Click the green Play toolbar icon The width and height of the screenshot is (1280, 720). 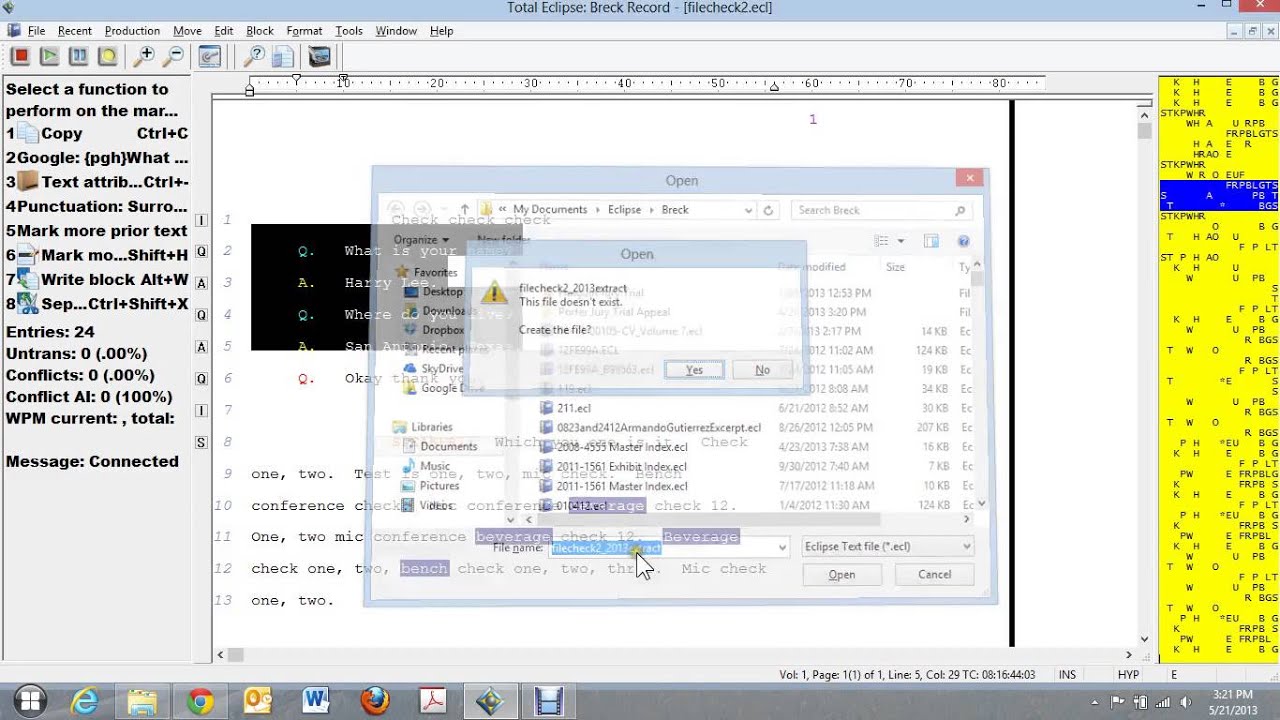tap(49, 56)
